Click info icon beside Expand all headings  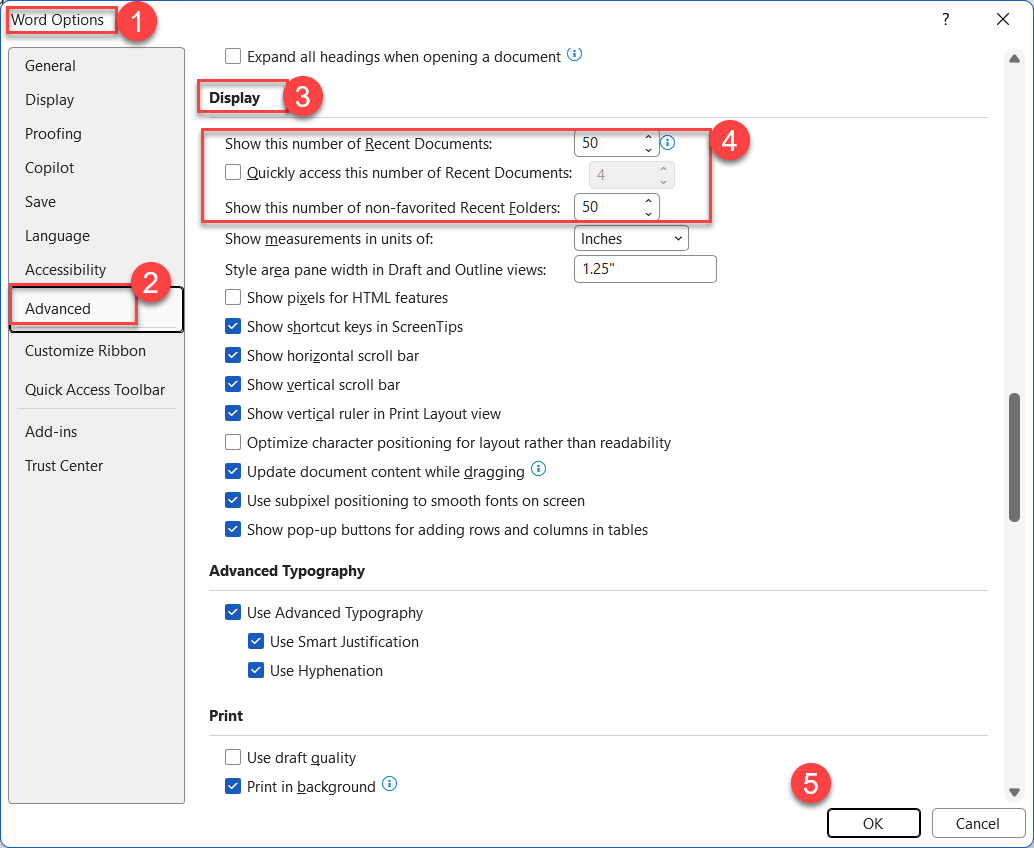(574, 55)
